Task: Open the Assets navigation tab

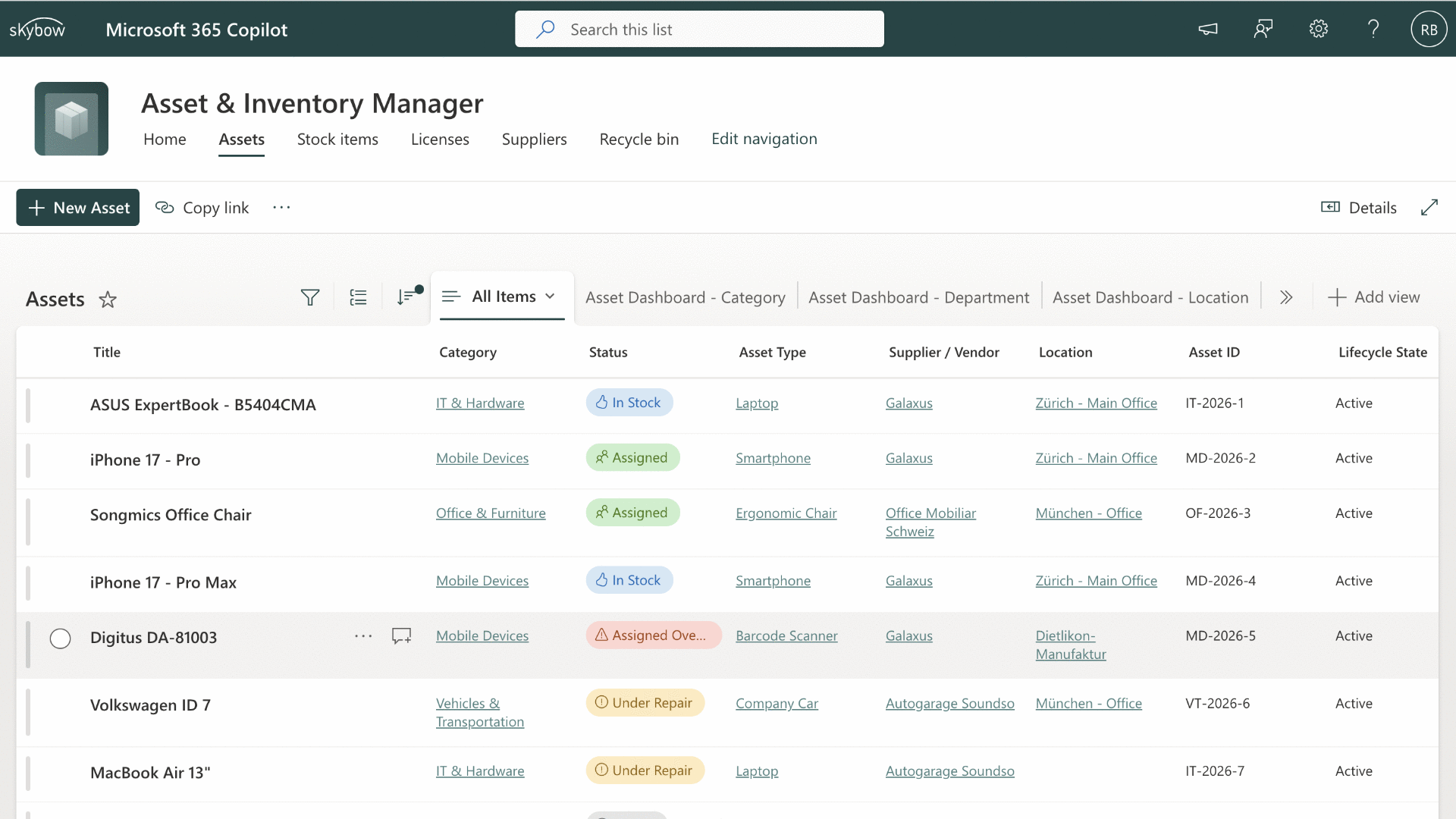Action: 242,139
